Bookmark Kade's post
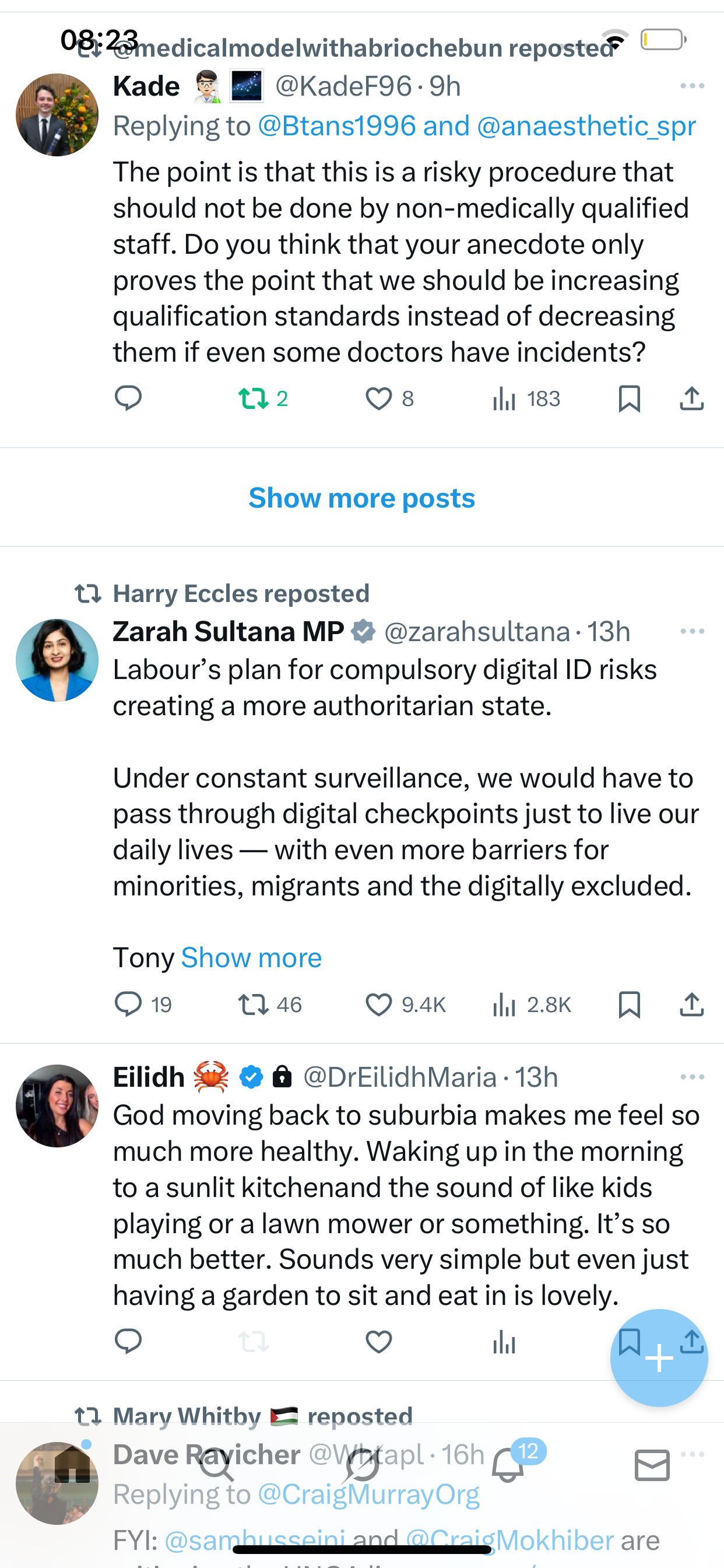This screenshot has height=1568, width=724. click(x=629, y=398)
